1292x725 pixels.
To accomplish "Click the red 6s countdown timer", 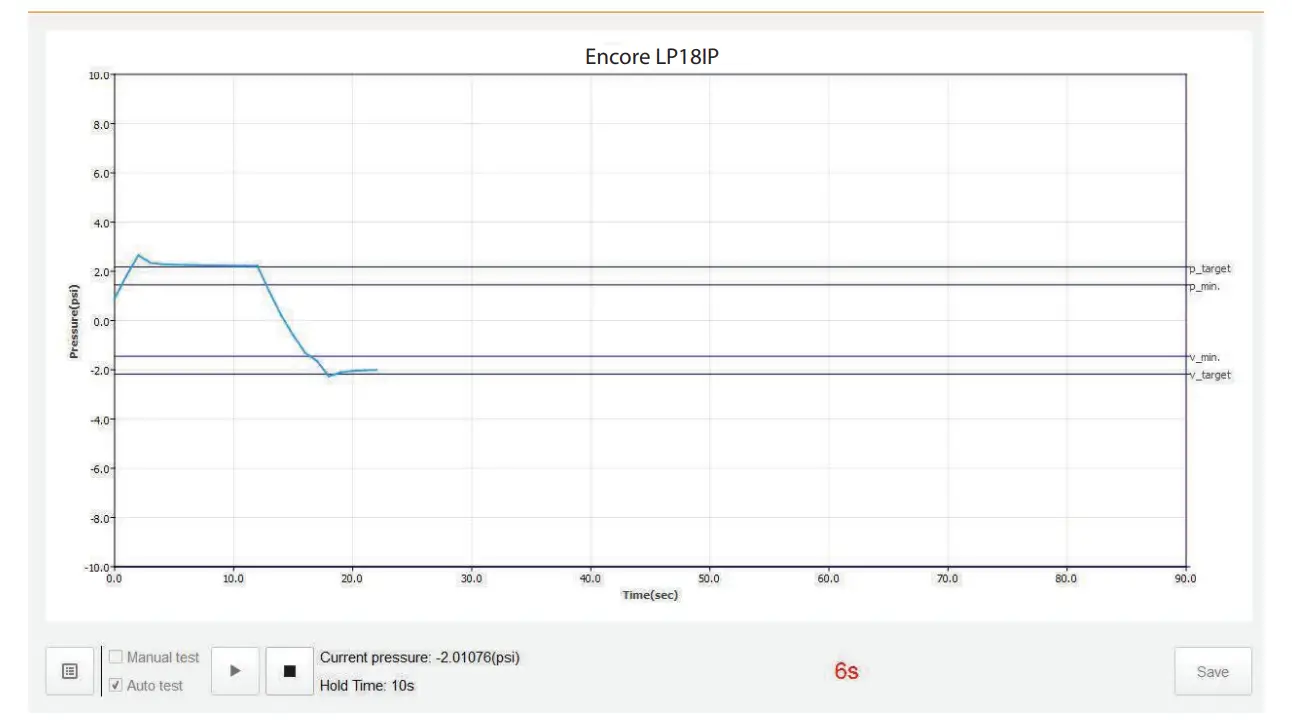I will coord(846,672).
